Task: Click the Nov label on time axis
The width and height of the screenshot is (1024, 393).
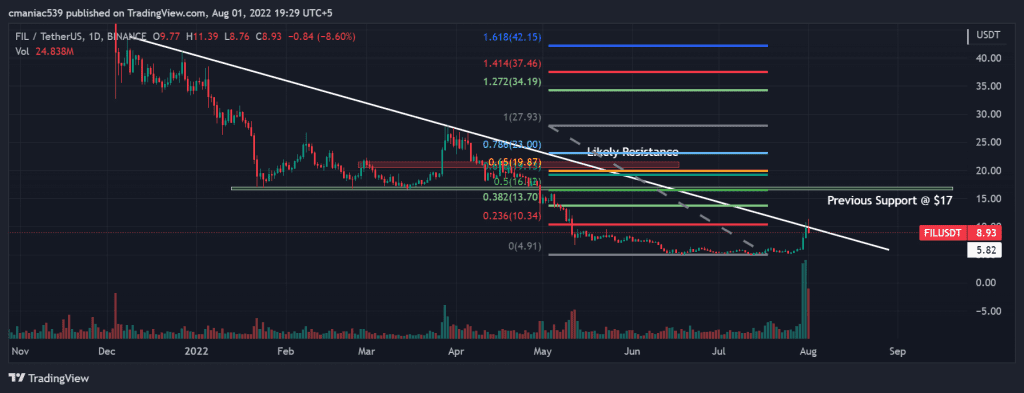Action: click(x=20, y=351)
